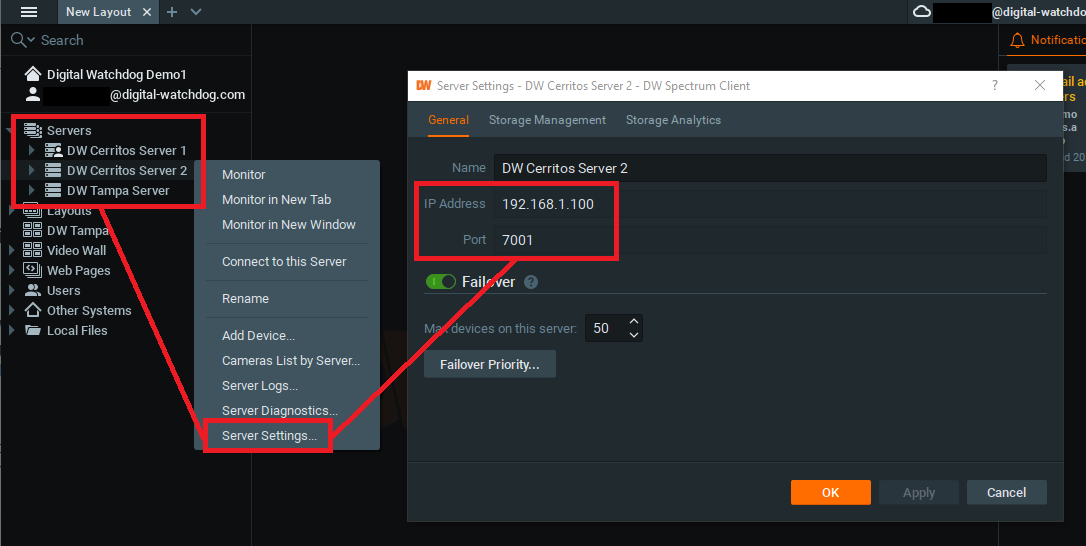Image resolution: width=1086 pixels, height=546 pixels.
Task: Click the Failover Priority button
Action: tap(489, 364)
